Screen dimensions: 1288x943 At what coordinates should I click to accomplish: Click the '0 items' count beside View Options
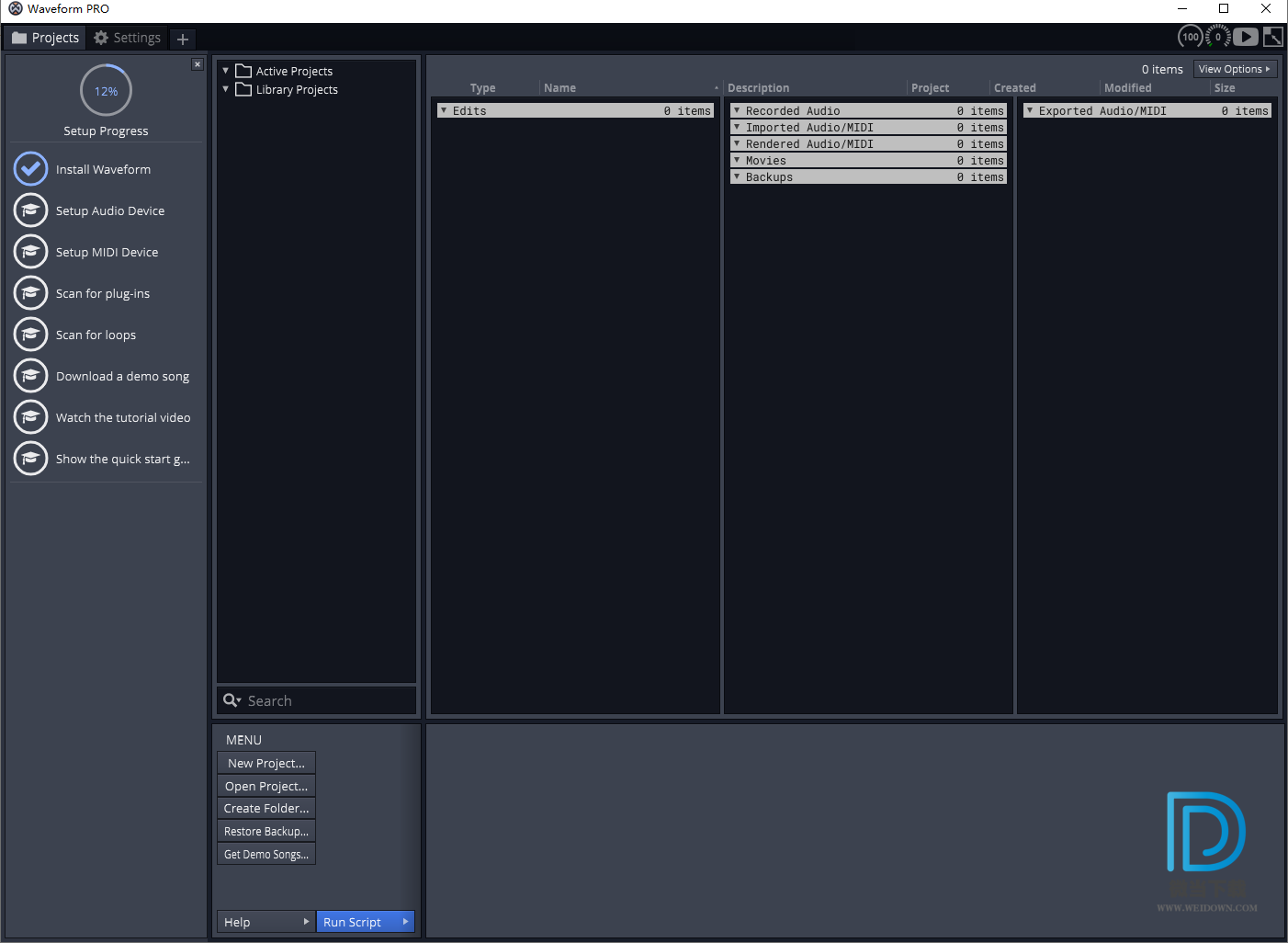(1162, 69)
